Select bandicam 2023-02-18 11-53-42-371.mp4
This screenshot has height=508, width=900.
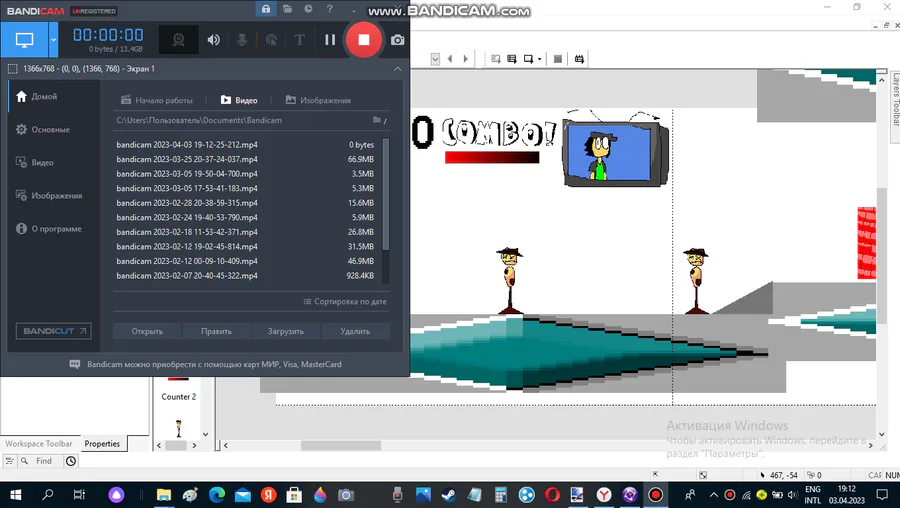point(245,232)
